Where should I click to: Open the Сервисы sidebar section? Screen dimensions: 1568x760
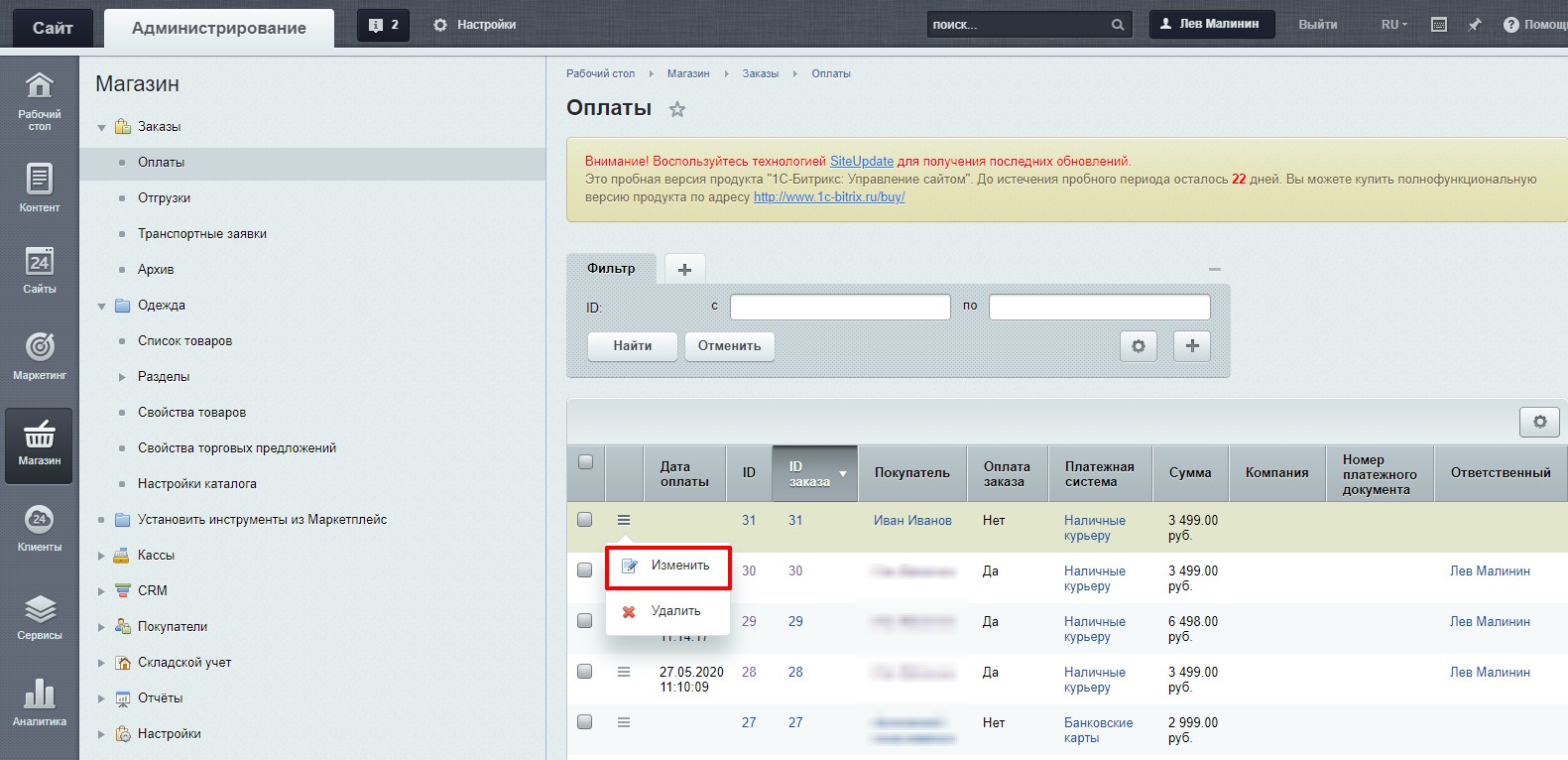tap(39, 616)
